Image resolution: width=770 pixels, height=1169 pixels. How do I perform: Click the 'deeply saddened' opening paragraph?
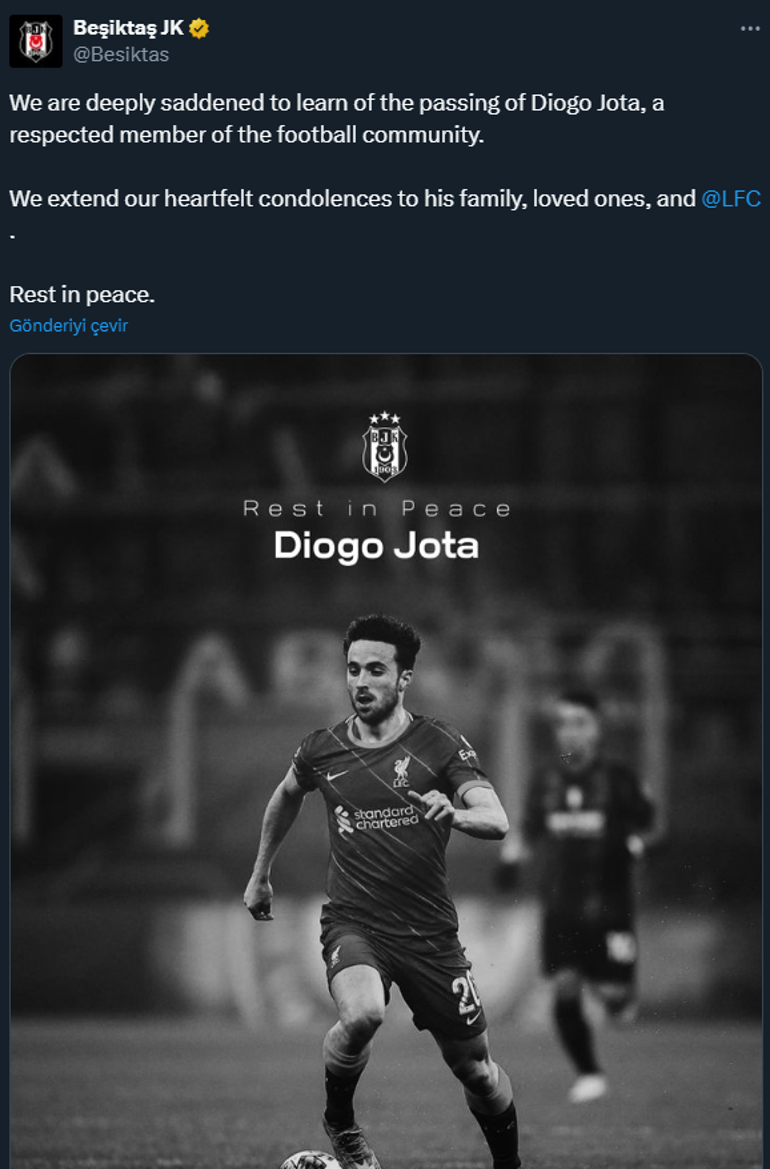[x=336, y=119]
